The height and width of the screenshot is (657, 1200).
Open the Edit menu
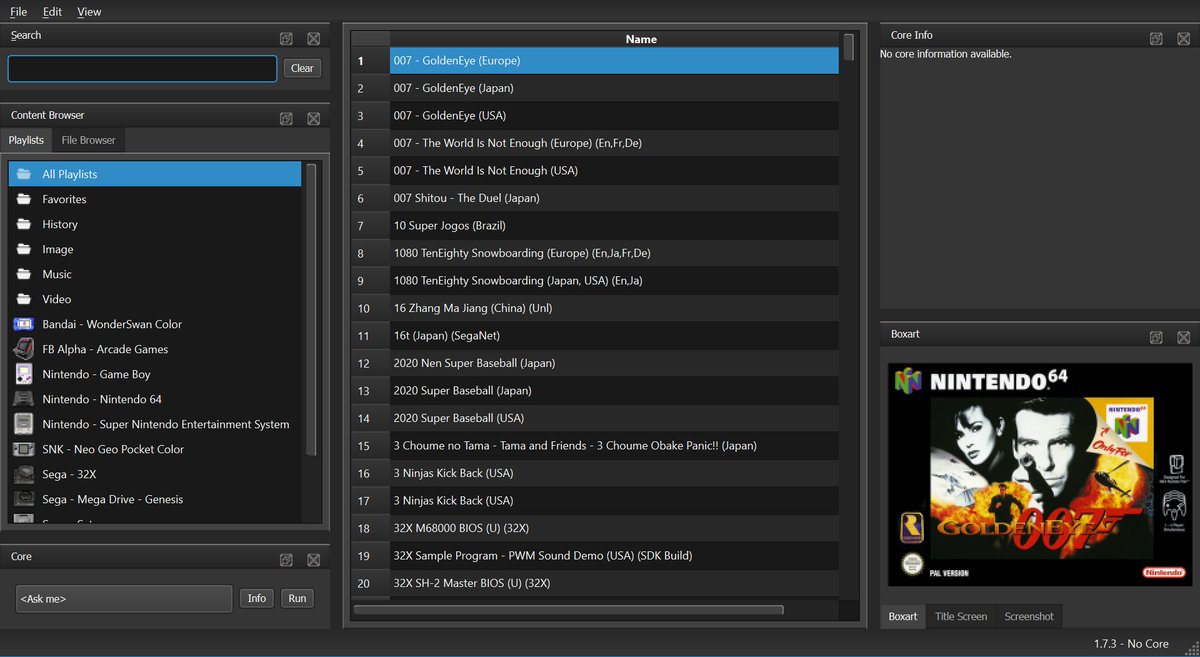click(52, 12)
